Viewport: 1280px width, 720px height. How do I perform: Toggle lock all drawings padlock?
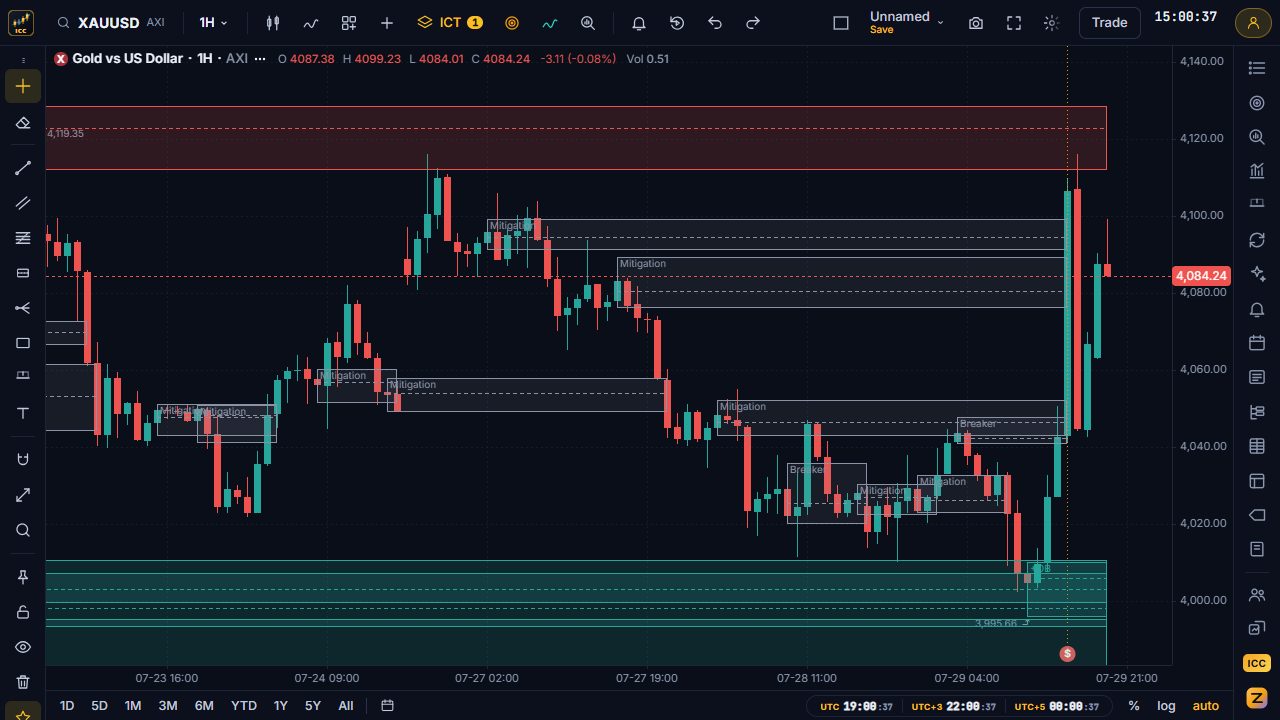tap(23, 612)
